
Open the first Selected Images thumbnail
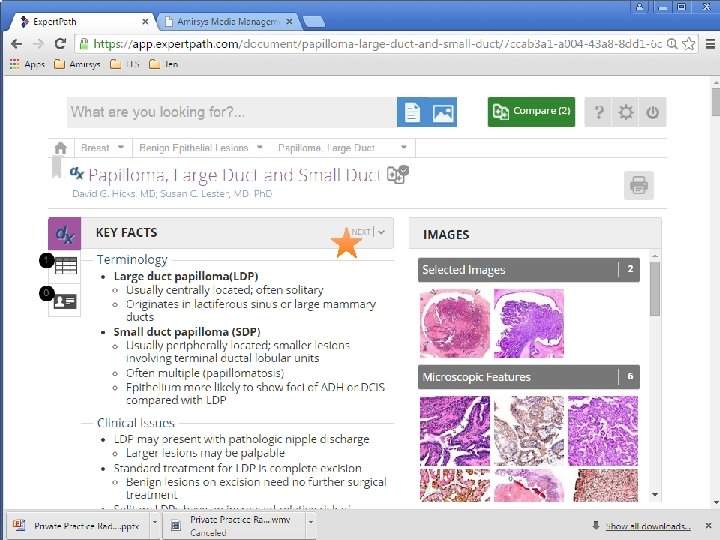tap(455, 323)
